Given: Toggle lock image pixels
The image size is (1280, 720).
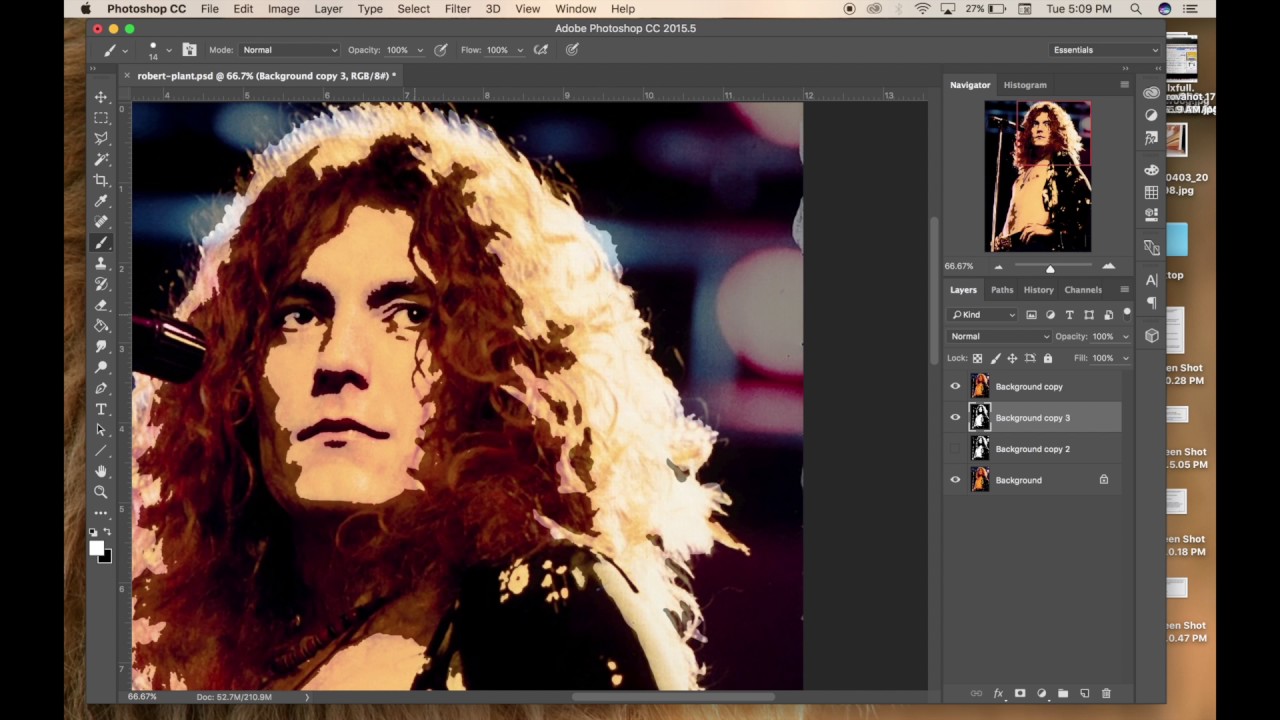Looking at the screenshot, I should [995, 358].
